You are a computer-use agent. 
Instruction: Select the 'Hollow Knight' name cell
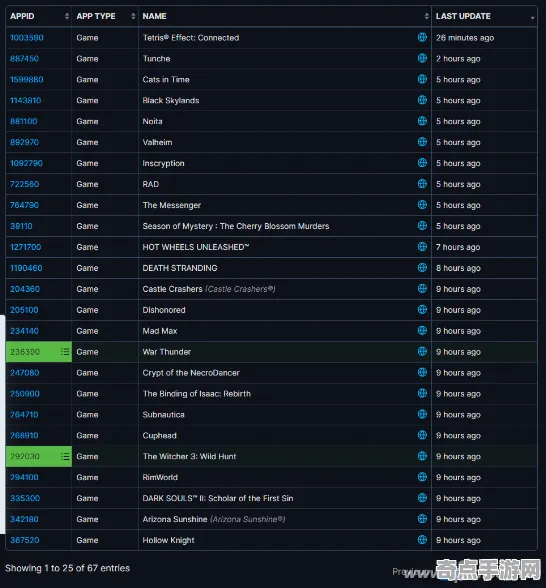285,540
